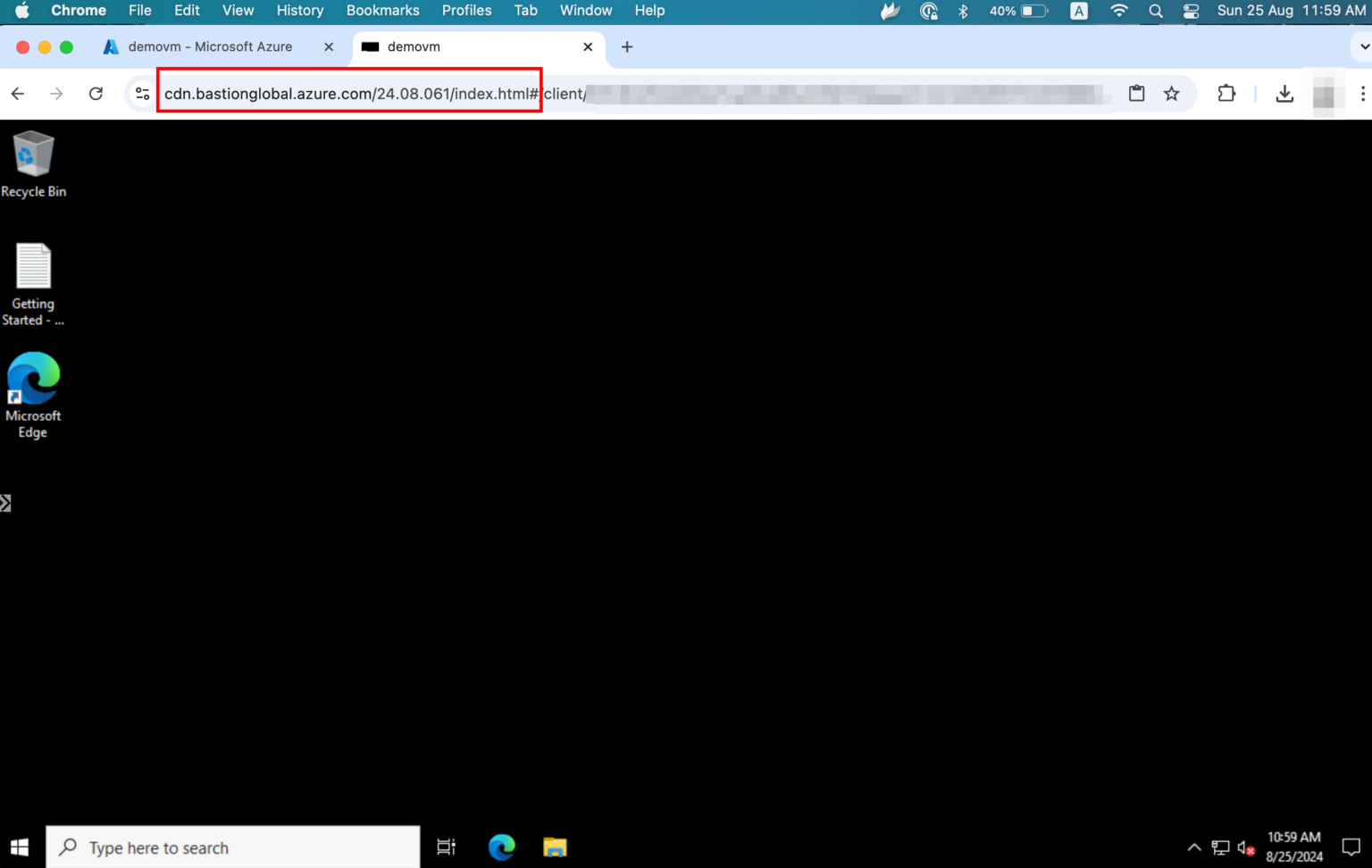Open the Chrome downloads icon
The width and height of the screenshot is (1372, 868).
click(1285, 93)
